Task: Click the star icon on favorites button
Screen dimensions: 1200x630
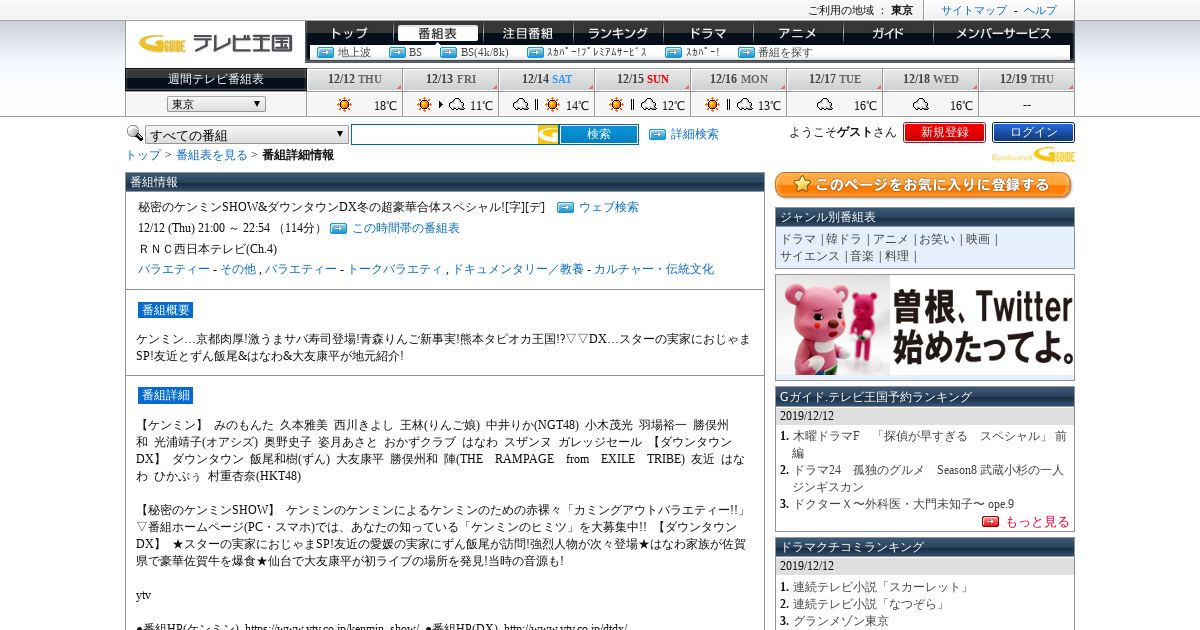Action: 801,184
